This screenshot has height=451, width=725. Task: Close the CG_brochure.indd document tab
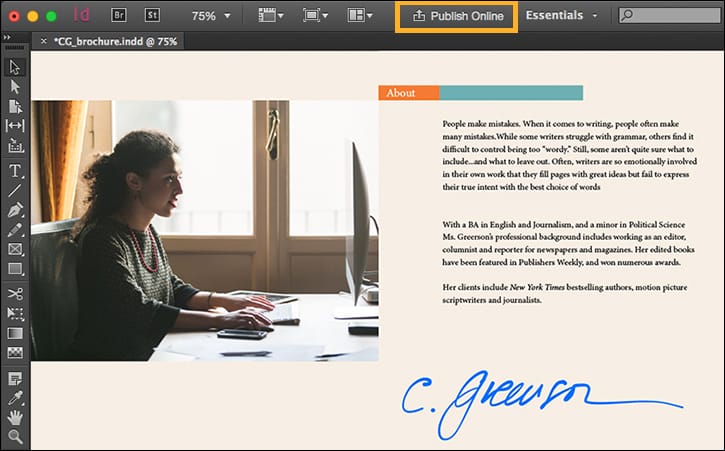tap(42, 42)
